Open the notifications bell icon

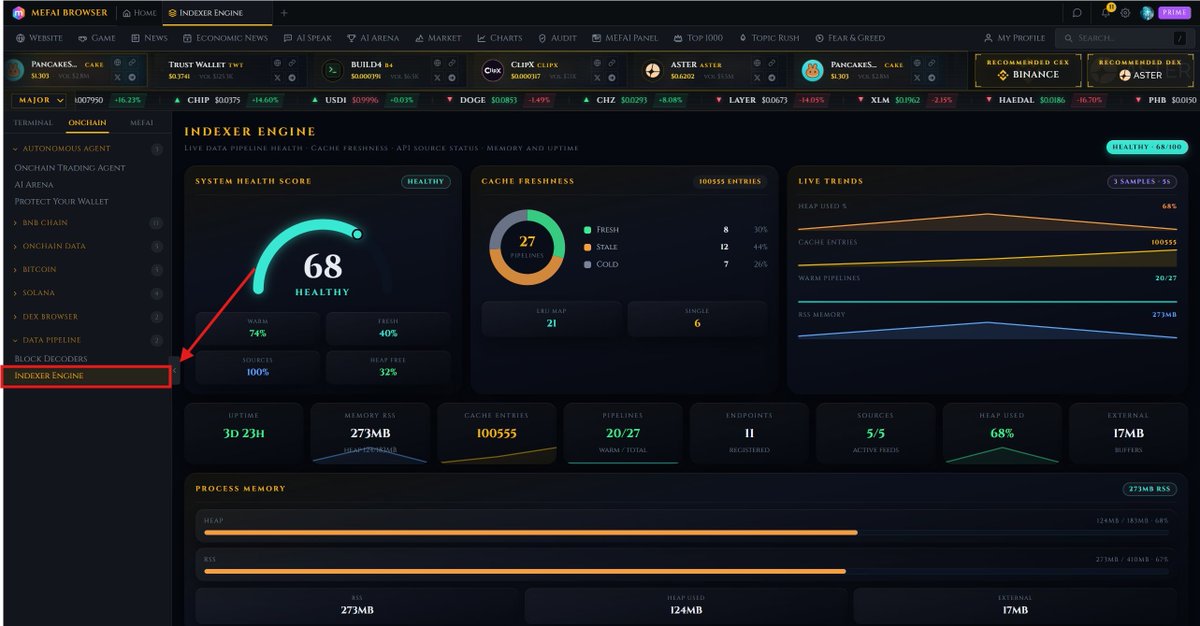pyautogui.click(x=1105, y=13)
